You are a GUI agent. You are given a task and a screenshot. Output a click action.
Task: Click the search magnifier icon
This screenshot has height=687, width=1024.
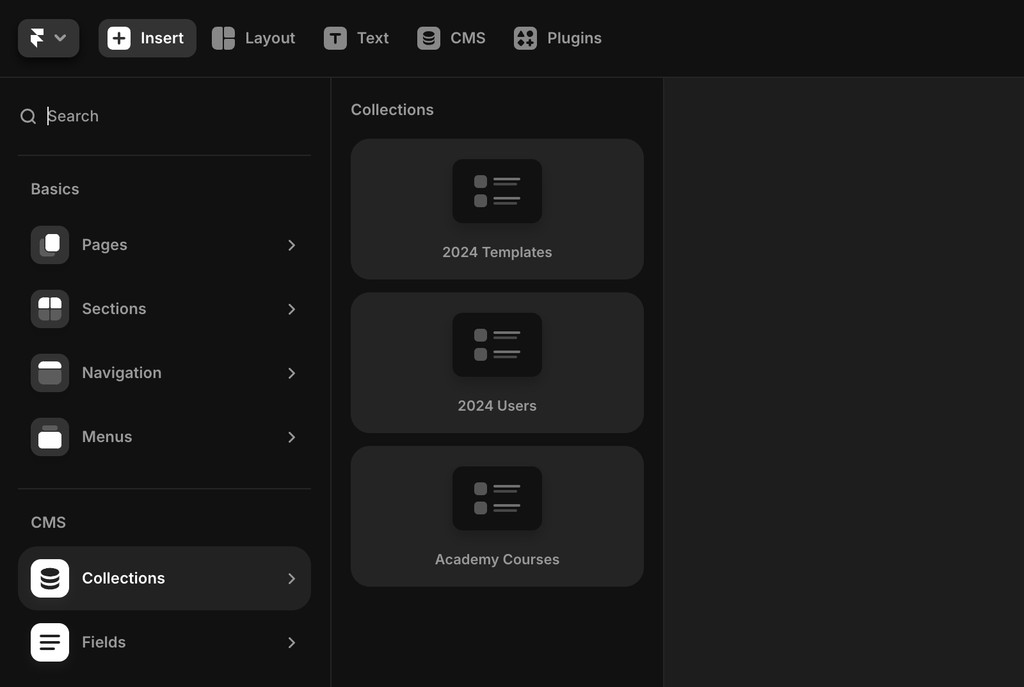tap(27, 116)
